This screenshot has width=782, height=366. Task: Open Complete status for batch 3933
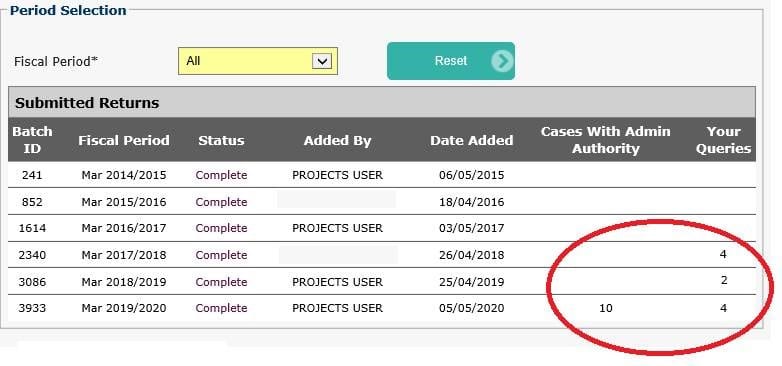221,308
